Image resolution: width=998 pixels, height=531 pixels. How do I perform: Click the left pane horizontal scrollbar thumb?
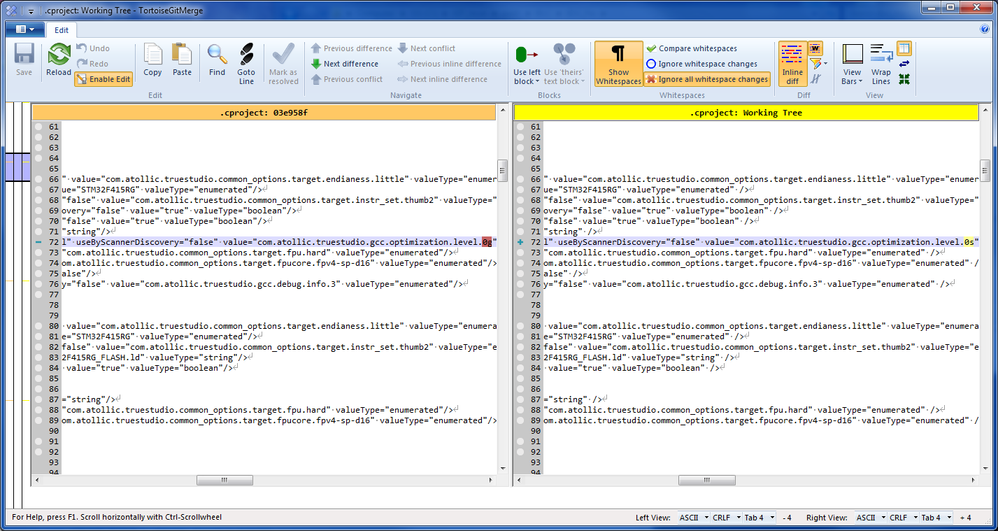coord(225,480)
